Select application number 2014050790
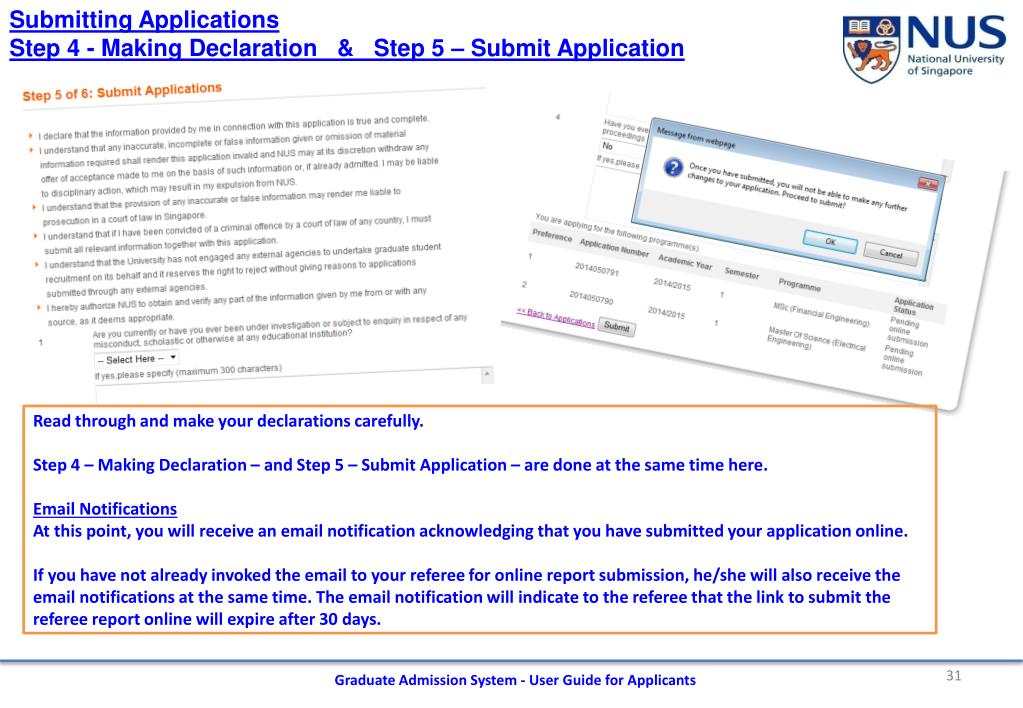This screenshot has height=708, width=1023. (x=591, y=298)
